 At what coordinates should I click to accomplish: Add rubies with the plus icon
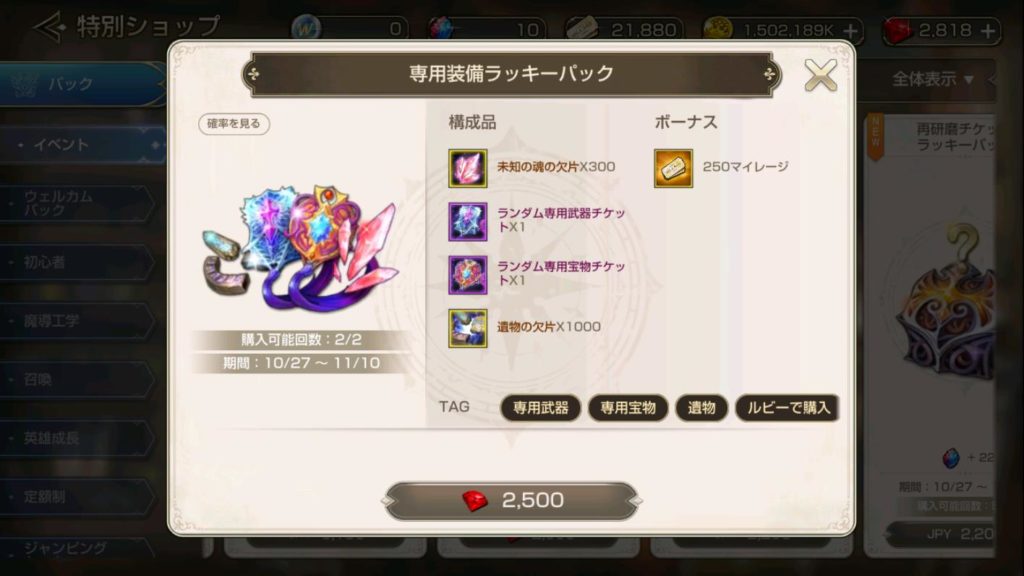tap(987, 30)
